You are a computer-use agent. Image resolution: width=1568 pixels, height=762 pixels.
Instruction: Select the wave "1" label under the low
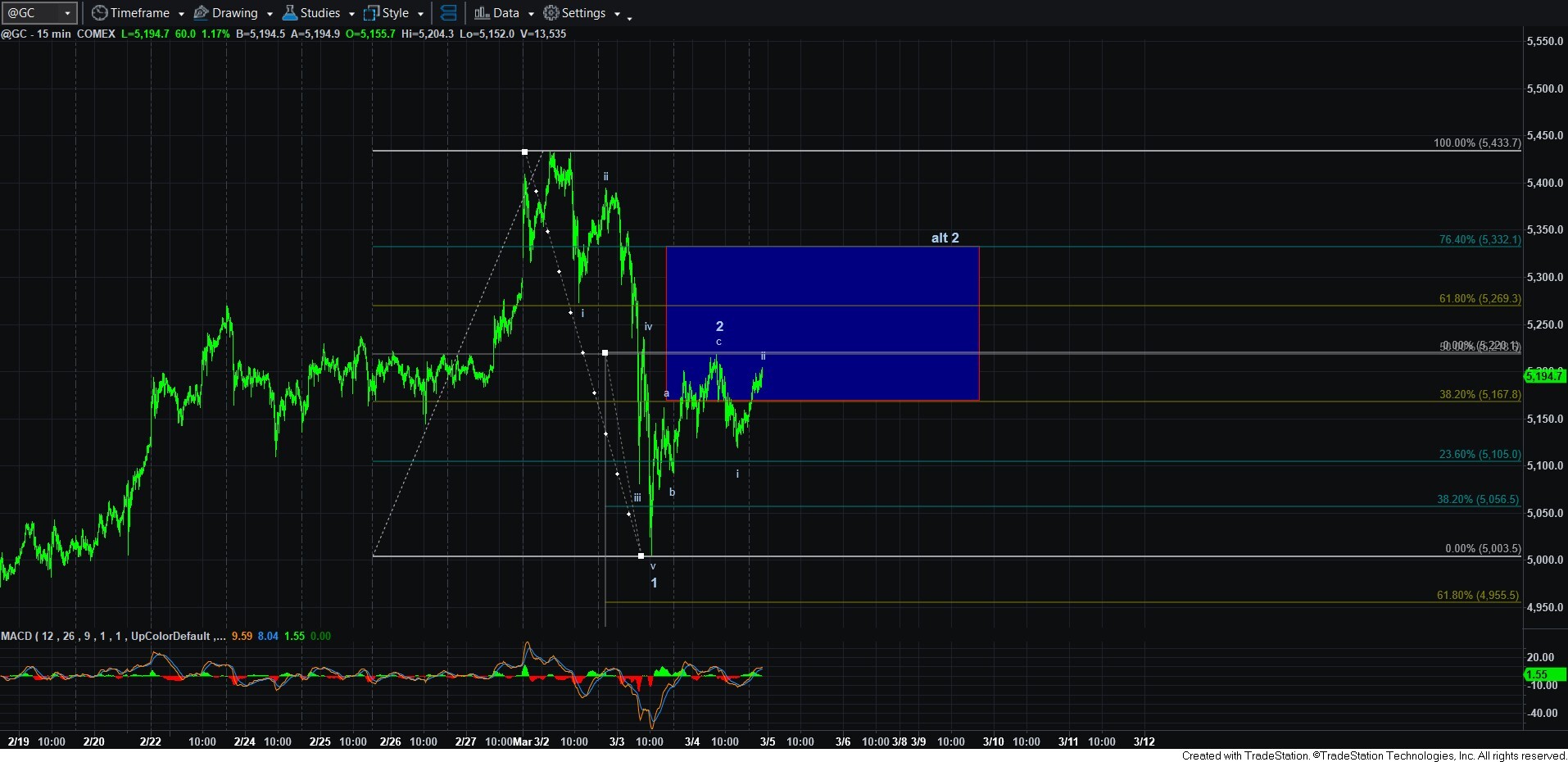coord(654,583)
